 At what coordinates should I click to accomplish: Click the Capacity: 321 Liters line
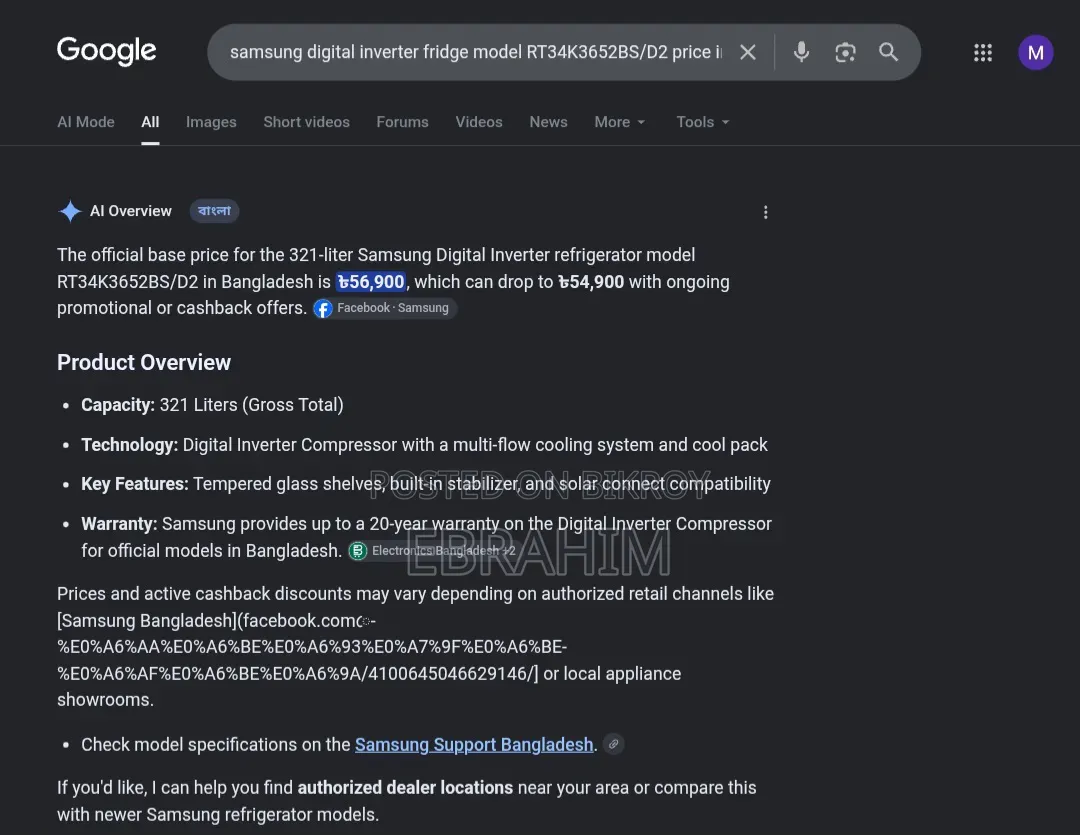[x=212, y=404]
